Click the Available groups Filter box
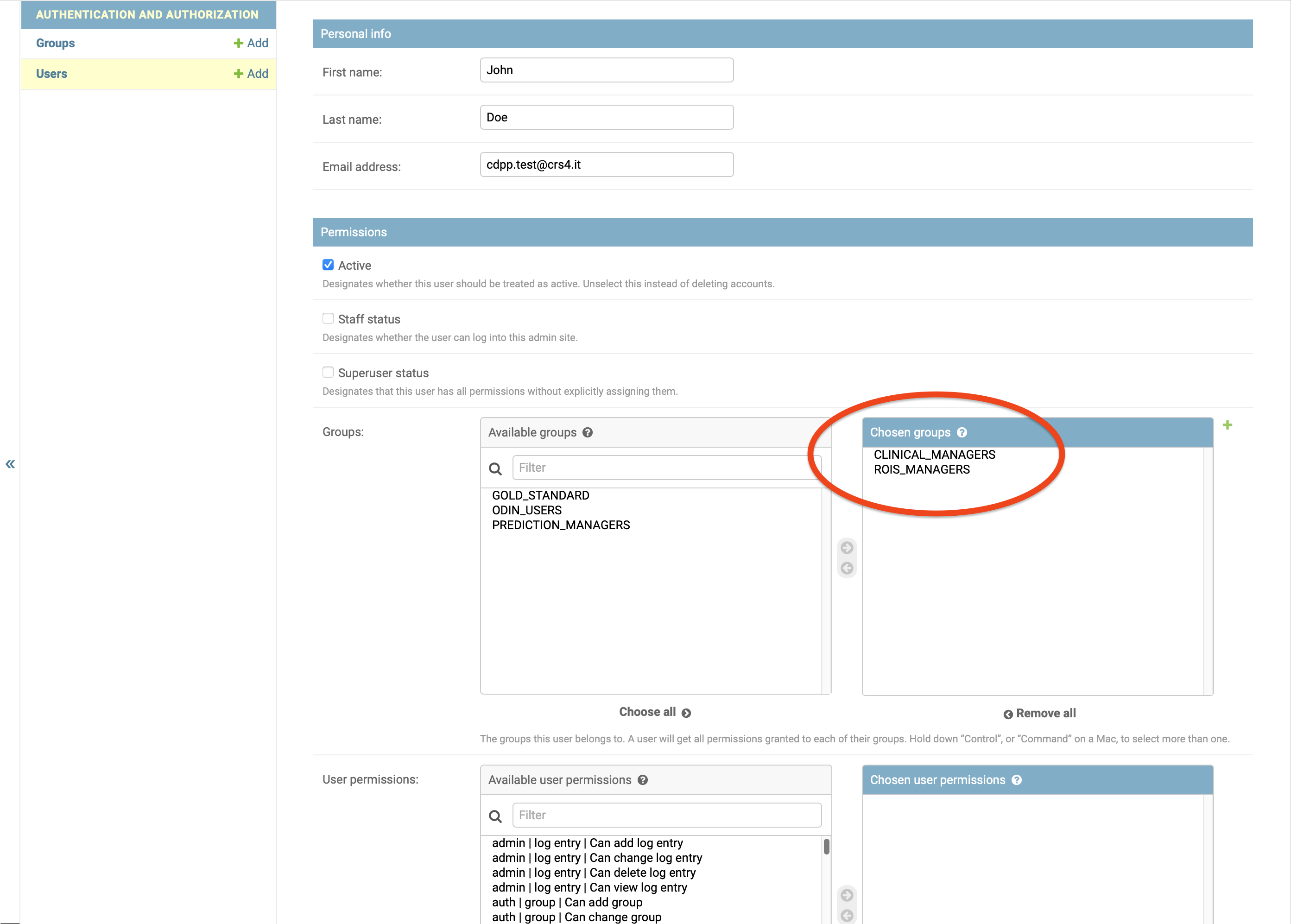The image size is (1291, 924). [666, 468]
